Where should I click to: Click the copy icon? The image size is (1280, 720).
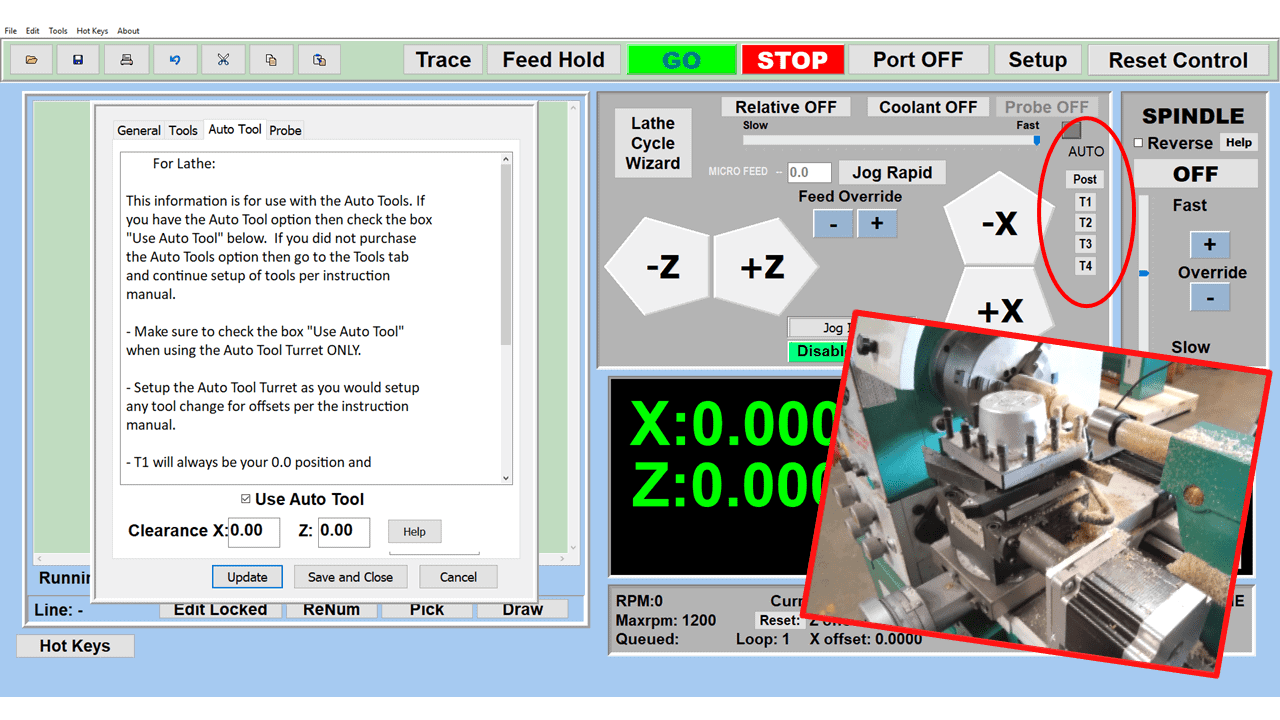[x=271, y=59]
